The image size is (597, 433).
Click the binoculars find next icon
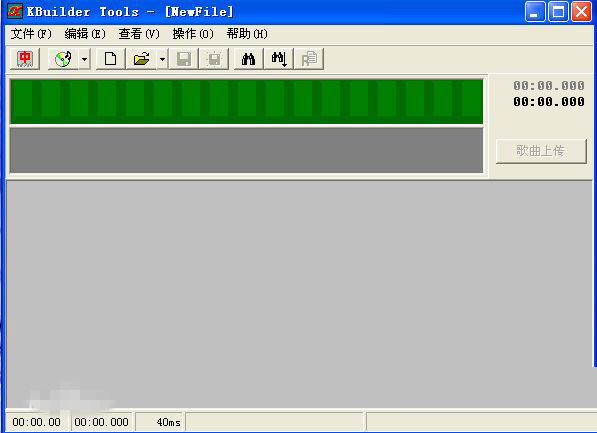(279, 59)
